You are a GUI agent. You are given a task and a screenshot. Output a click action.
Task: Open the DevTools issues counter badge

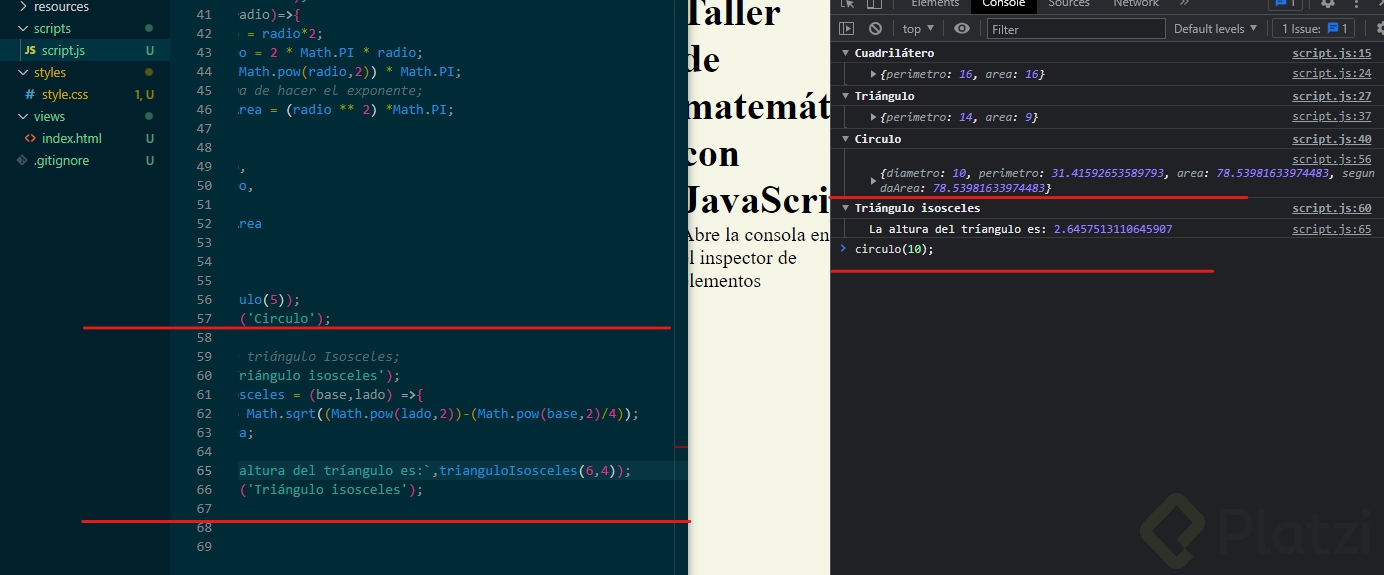(x=1286, y=4)
